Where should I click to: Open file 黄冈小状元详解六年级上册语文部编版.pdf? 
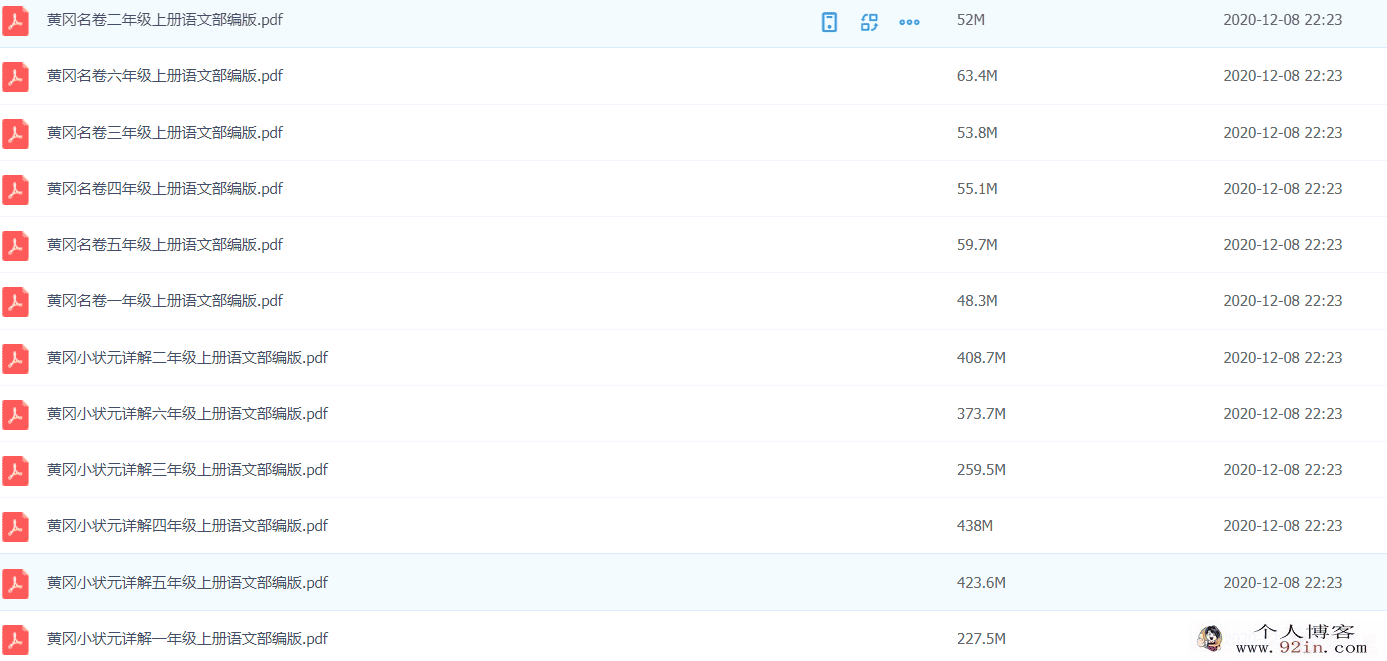pos(188,414)
